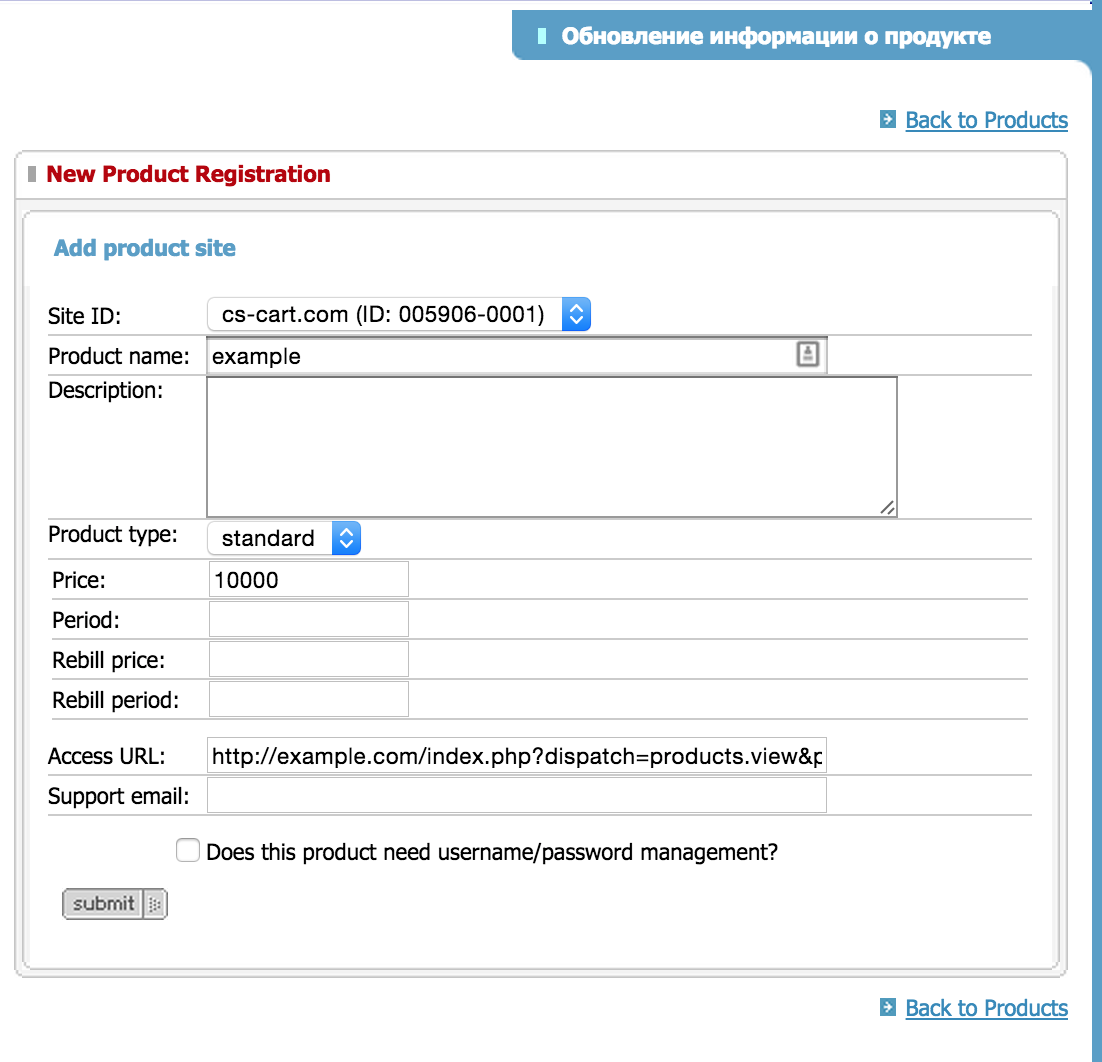Click the gray marker beside New Product Registration
The image size is (1102, 1062).
click(33, 174)
